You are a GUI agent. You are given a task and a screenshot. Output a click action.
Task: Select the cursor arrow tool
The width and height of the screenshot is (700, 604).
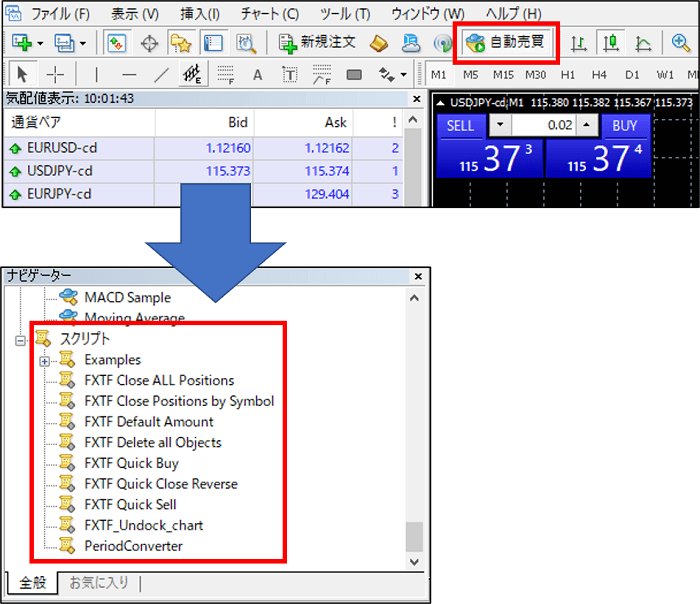(22, 74)
